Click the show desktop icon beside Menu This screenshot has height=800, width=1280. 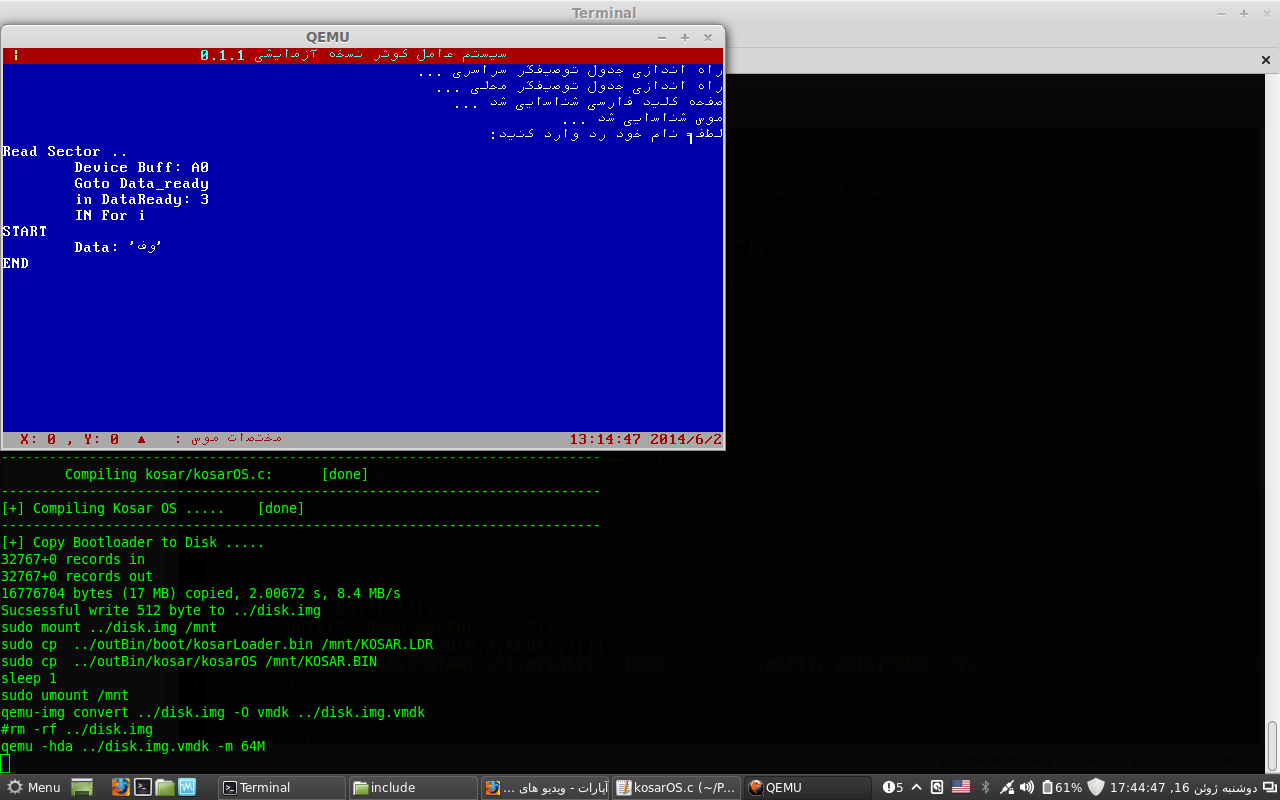tap(82, 787)
